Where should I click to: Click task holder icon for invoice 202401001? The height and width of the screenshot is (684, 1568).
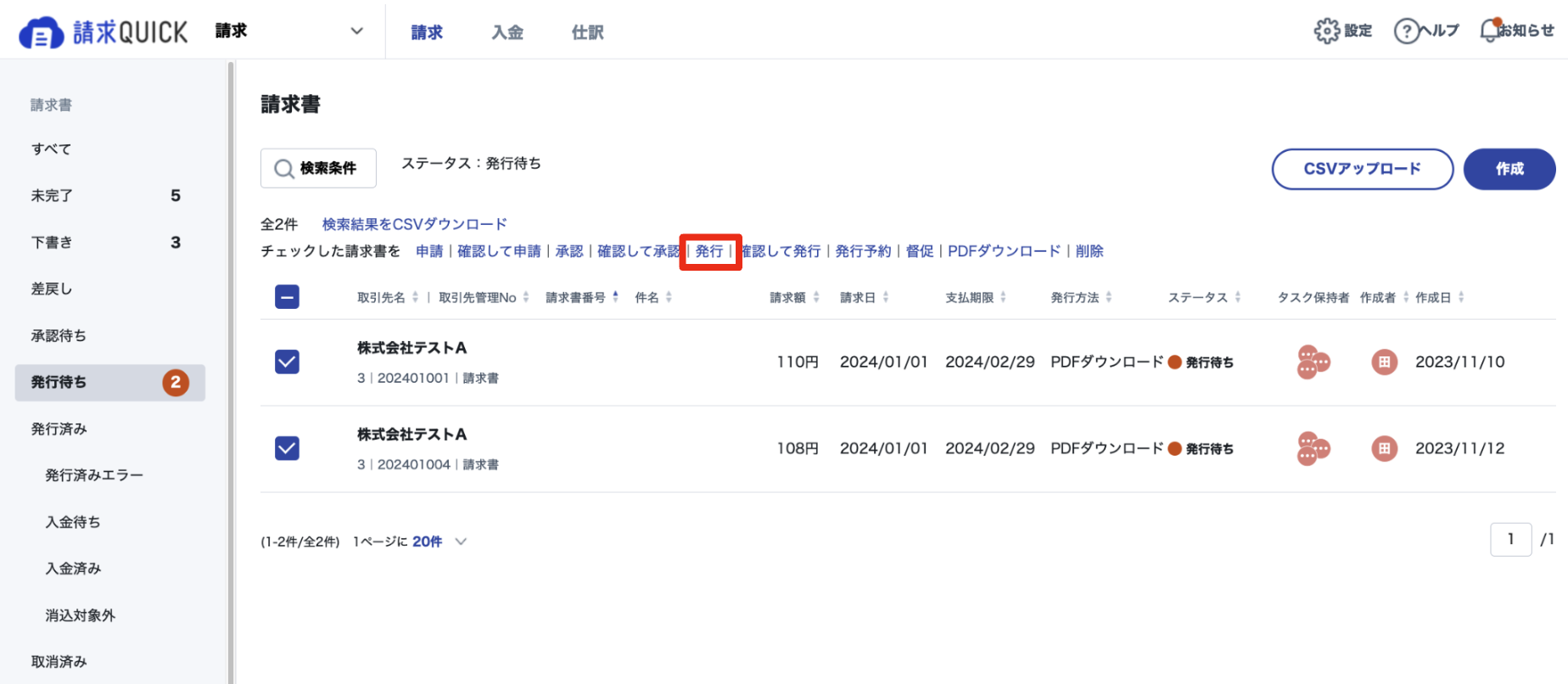1313,362
